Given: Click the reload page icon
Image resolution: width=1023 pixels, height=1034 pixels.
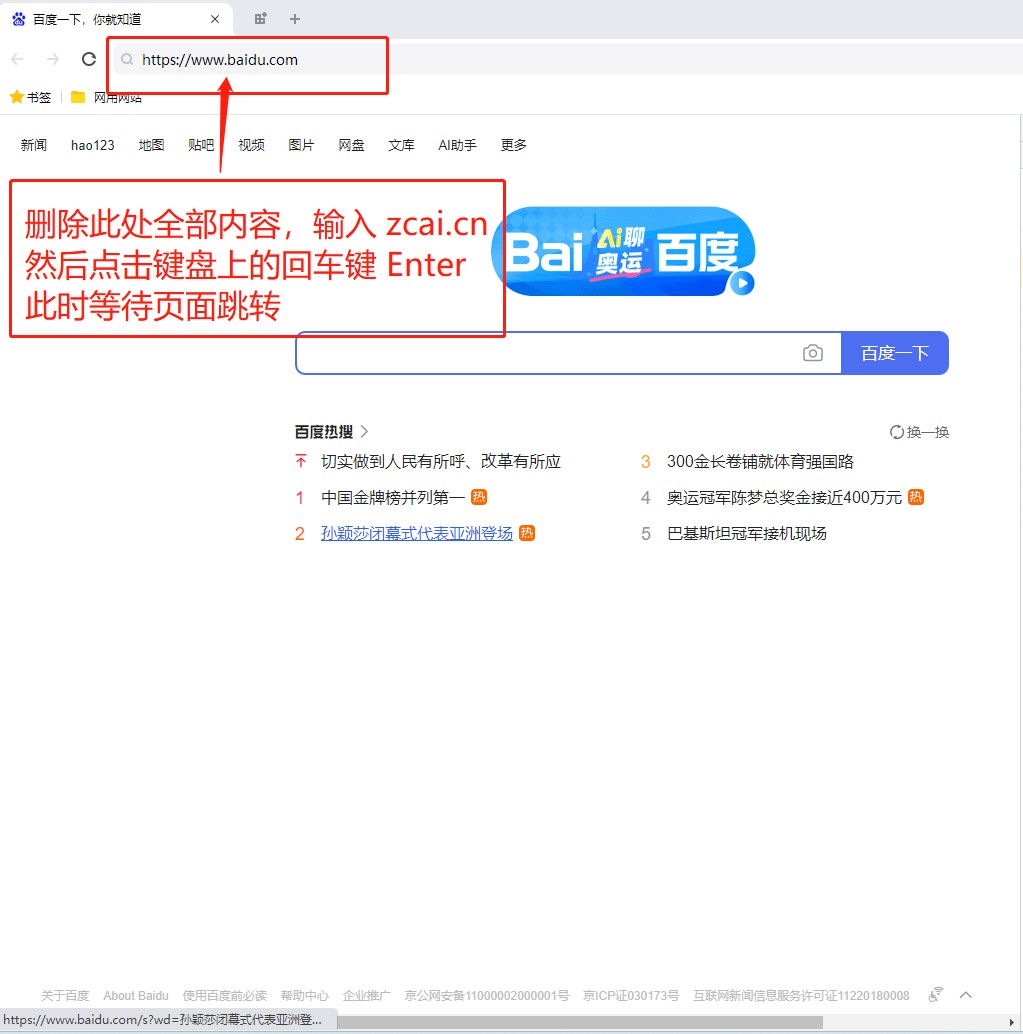Looking at the screenshot, I should [89, 59].
